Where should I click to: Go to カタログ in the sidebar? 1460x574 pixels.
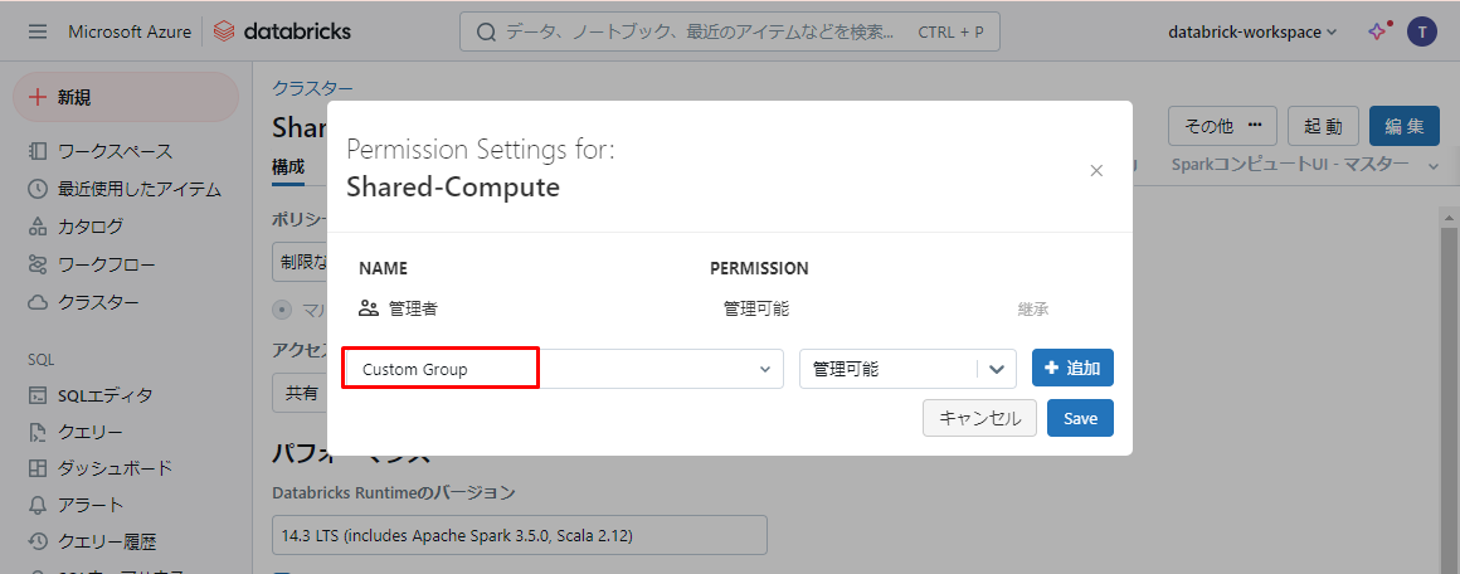click(x=90, y=227)
